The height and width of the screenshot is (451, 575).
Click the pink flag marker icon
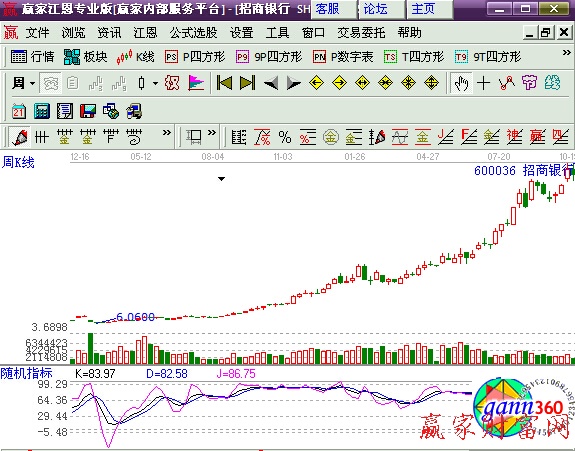pyautogui.click(x=196, y=83)
